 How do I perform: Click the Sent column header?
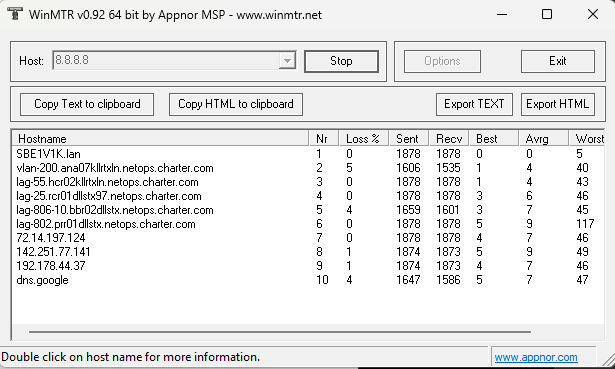(409, 138)
